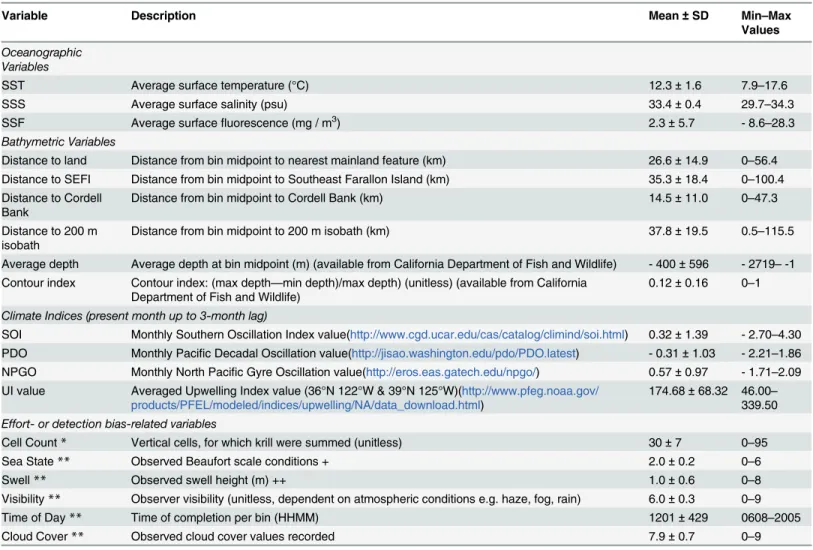Select the 'Oceanographic Variables' section heading
Screen dimensions: 813x550
click(x=41, y=60)
